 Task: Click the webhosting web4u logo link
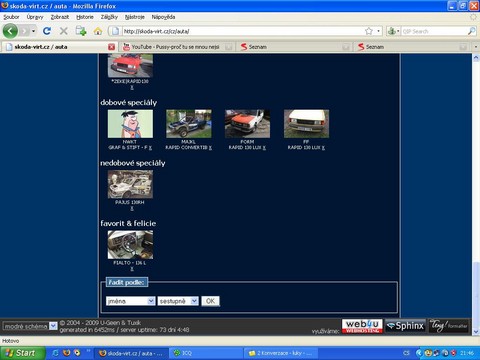pyautogui.click(x=362, y=326)
